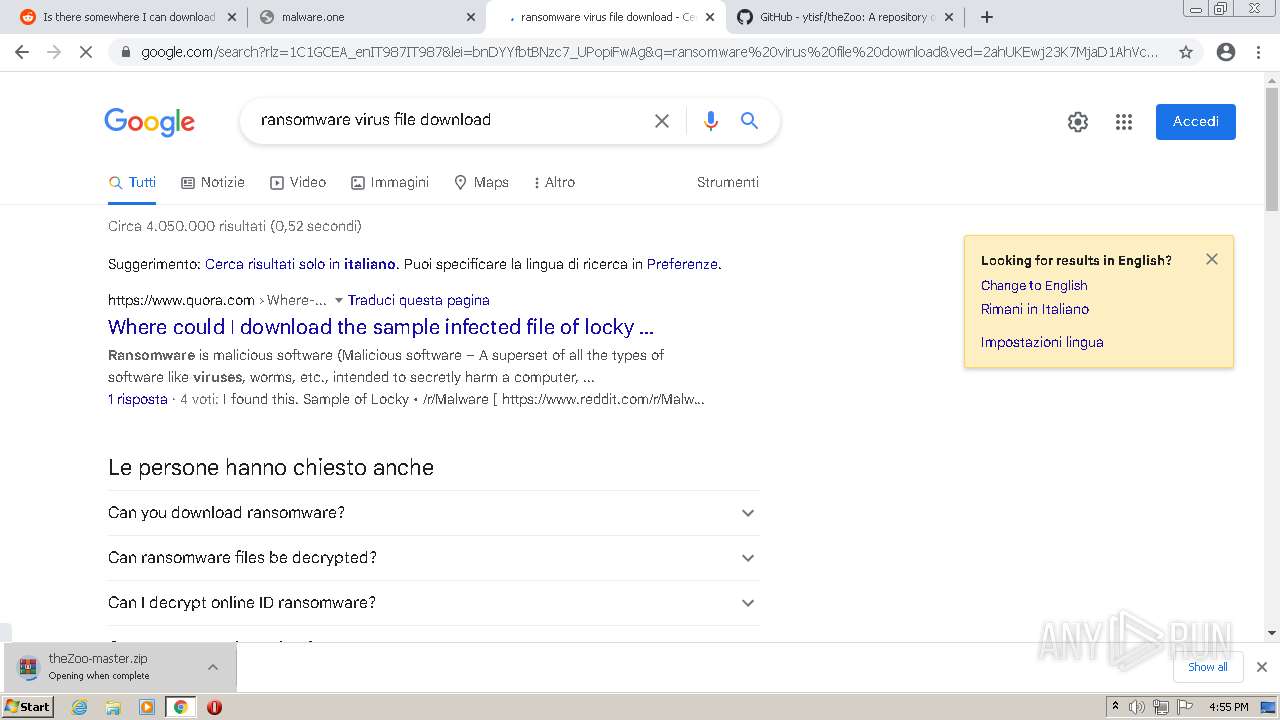Image resolution: width=1280 pixels, height=720 pixels.
Task: Click 'Cerca risultati solo in italiano'
Action: [300, 264]
